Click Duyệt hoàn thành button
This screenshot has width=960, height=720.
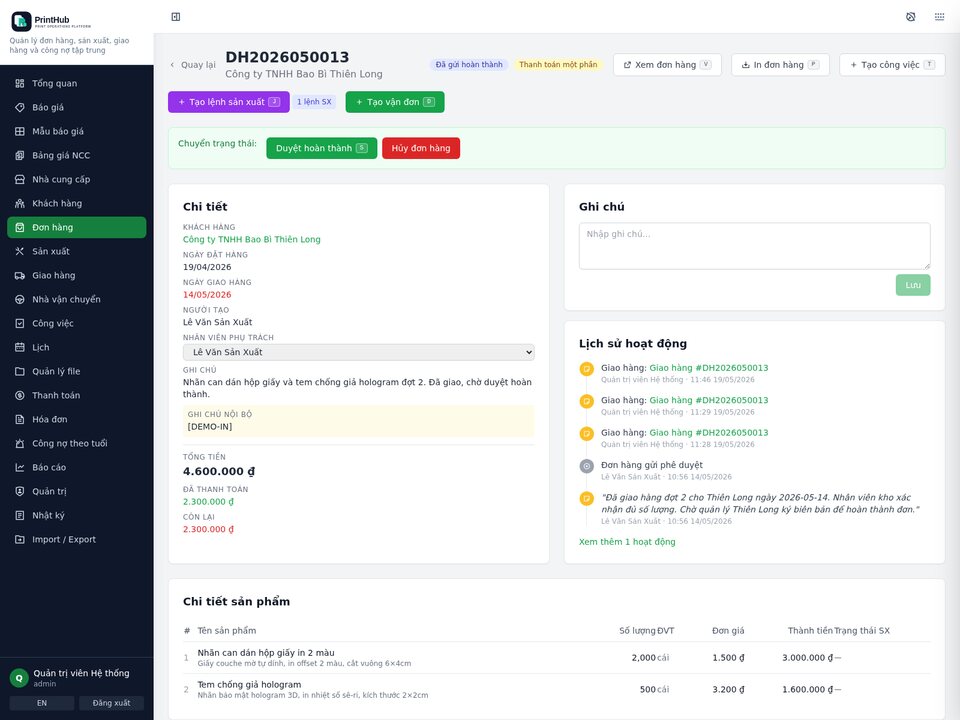(321, 148)
